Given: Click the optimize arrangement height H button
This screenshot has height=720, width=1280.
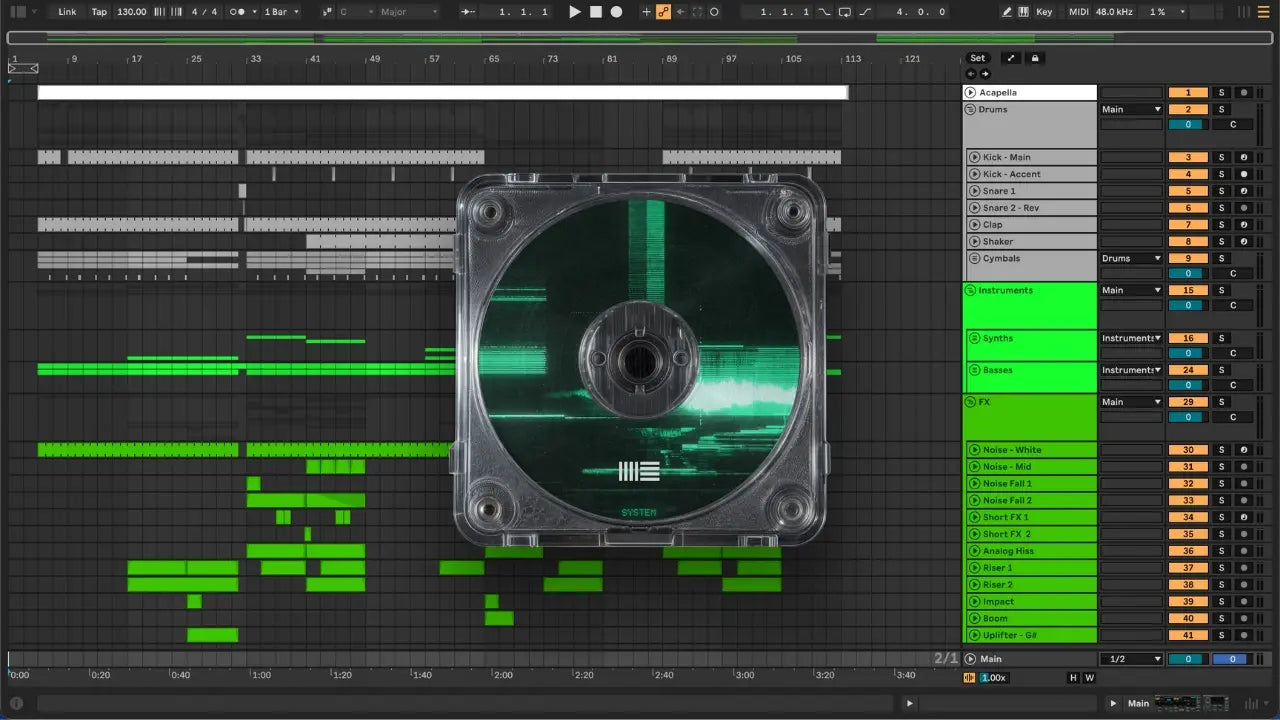Looking at the screenshot, I should click(1073, 678).
